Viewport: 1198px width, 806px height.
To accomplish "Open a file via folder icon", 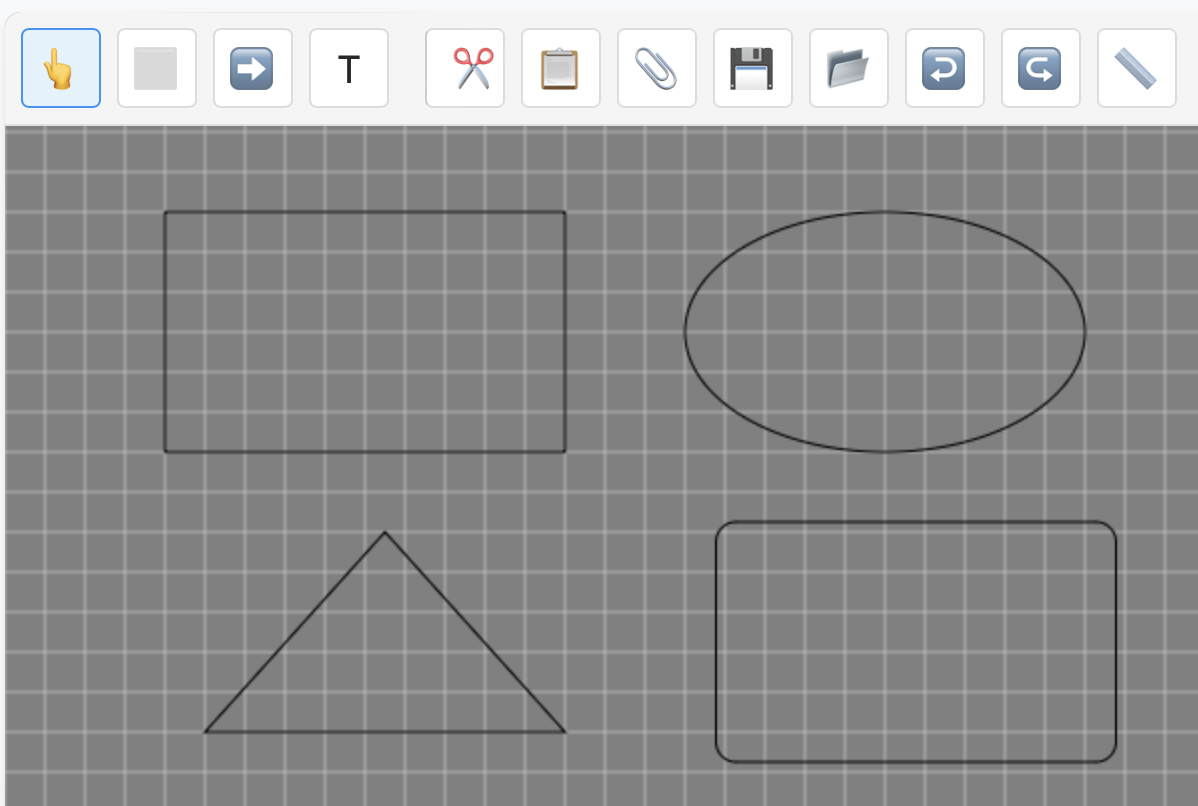I will pyautogui.click(x=849, y=68).
